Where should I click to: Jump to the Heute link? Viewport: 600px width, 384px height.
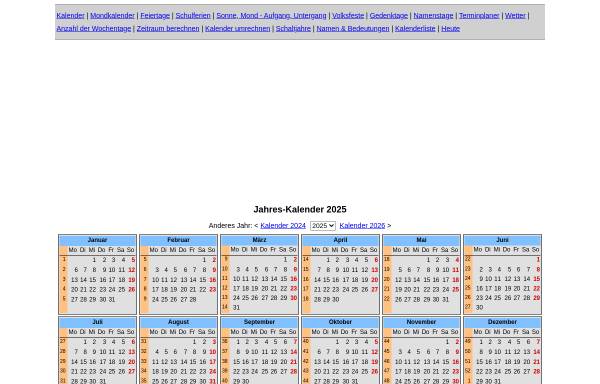click(x=450, y=29)
